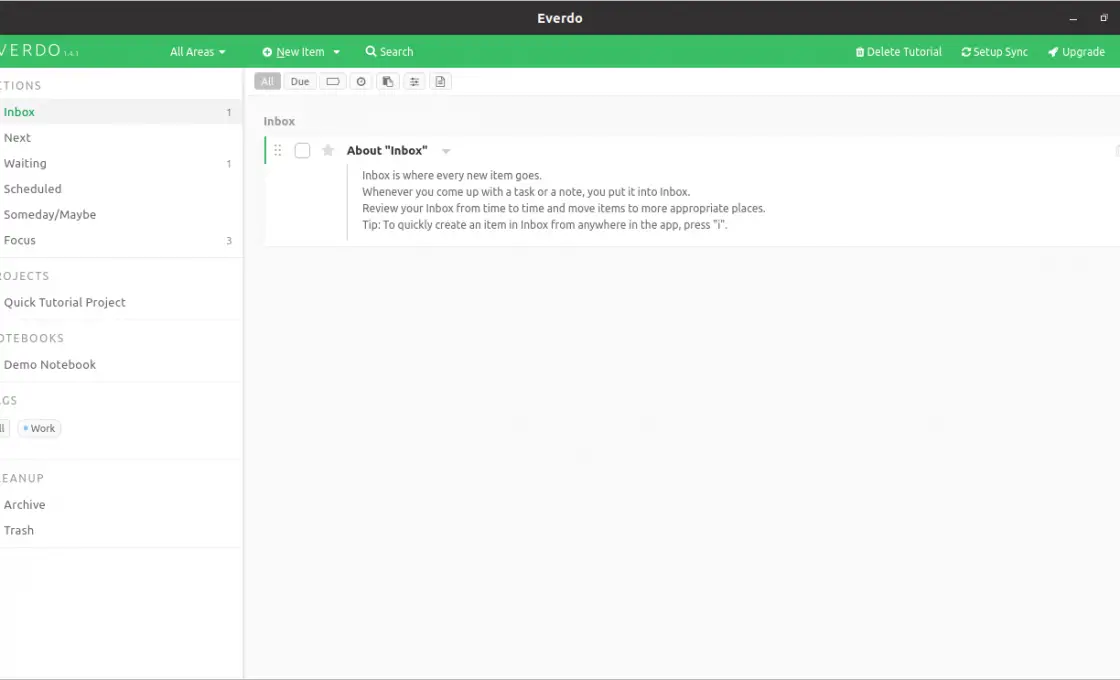
Task: Expand the About "Inbox" item menu arrow
Action: [446, 151]
